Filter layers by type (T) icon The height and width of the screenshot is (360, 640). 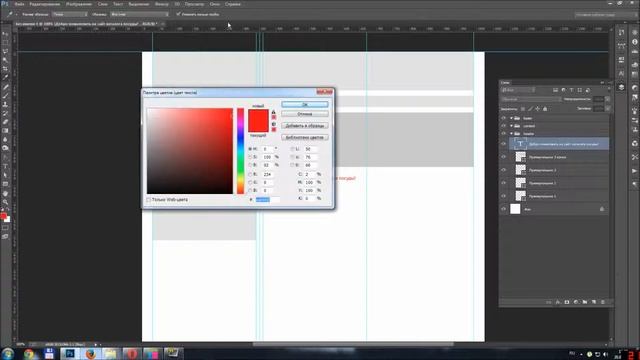pos(571,90)
